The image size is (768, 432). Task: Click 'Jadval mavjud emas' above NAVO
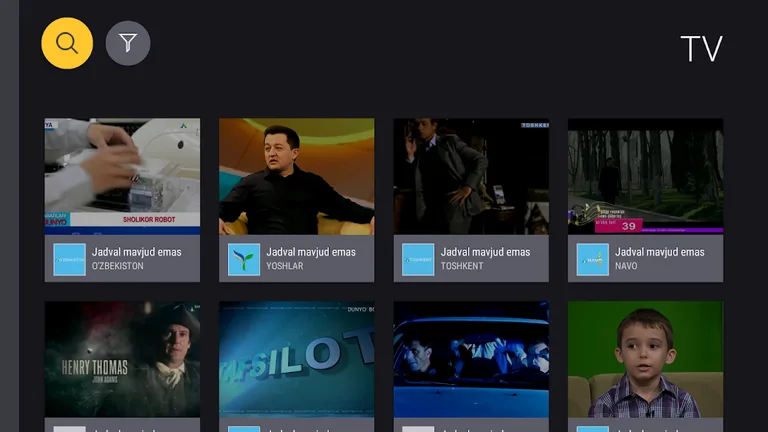pos(660,252)
